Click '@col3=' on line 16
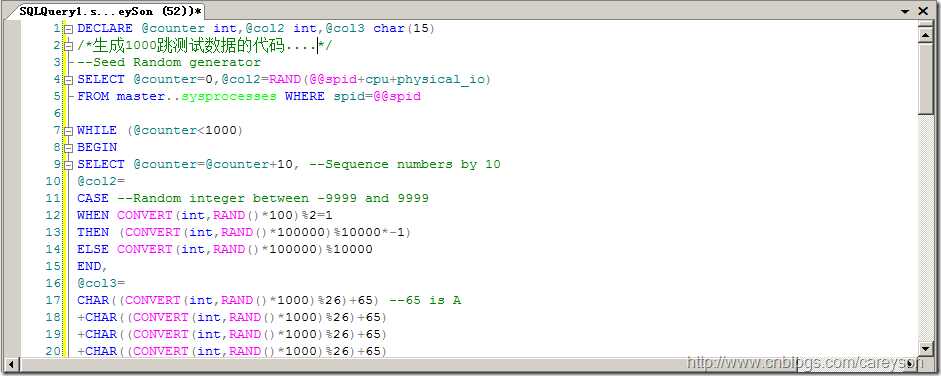941x376 pixels. pos(101,283)
